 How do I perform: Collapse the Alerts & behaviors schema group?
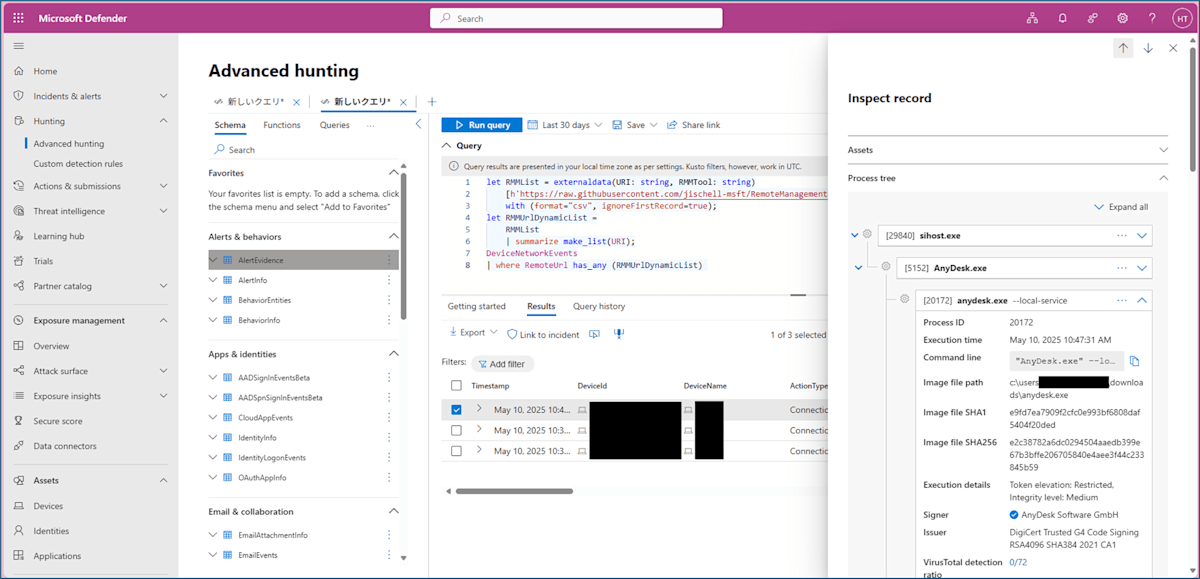[393, 237]
